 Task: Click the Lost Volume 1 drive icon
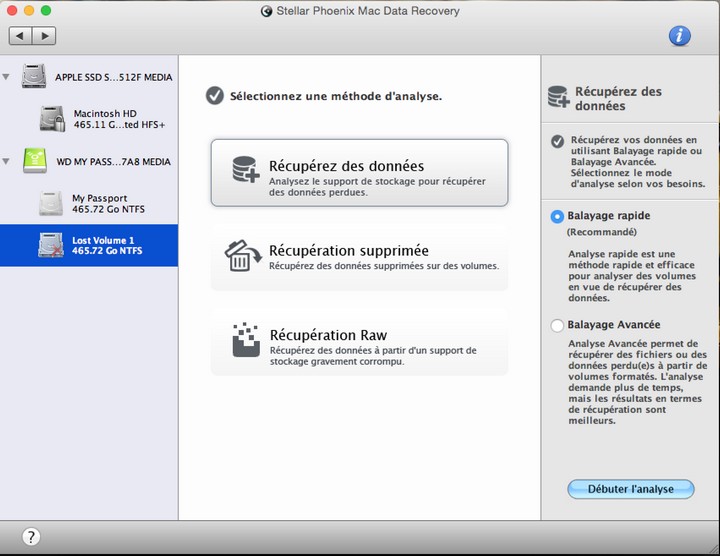51,245
